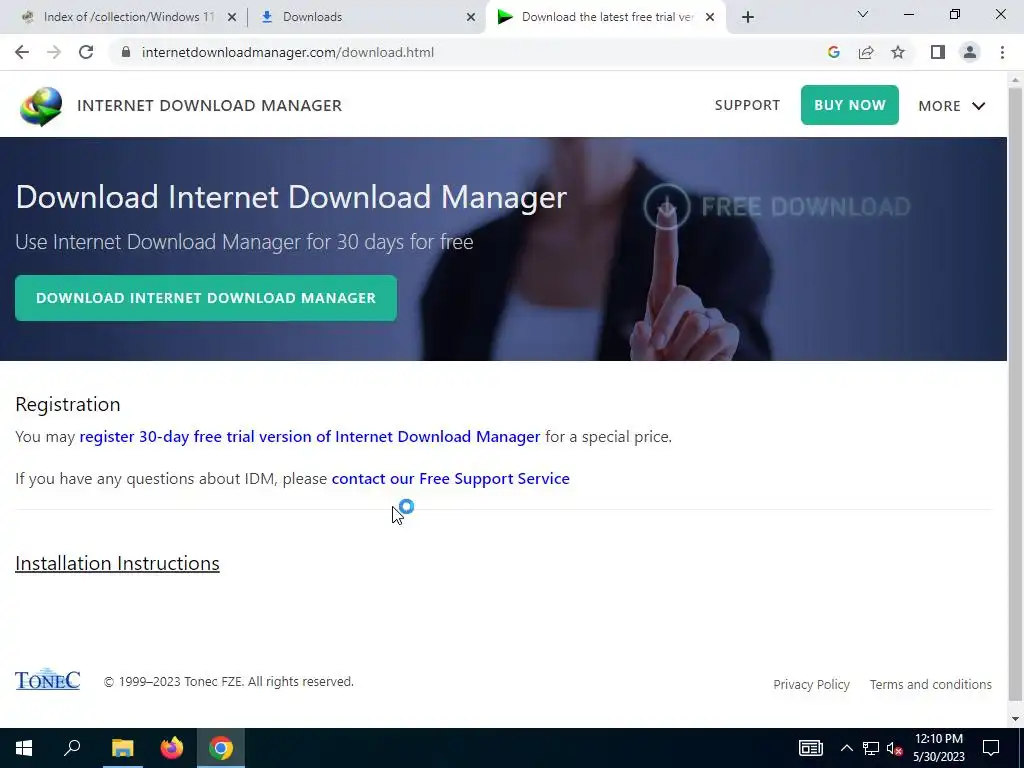Open the SUPPORT navigation link
This screenshot has width=1024, height=768.
[x=747, y=105]
